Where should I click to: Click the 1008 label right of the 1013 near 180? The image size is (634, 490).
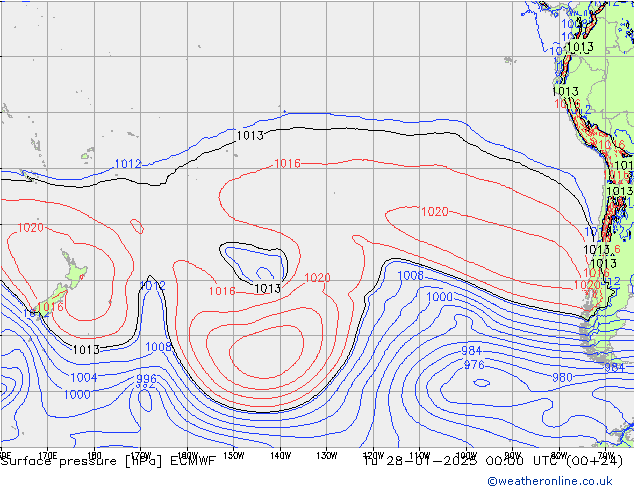pos(158,347)
